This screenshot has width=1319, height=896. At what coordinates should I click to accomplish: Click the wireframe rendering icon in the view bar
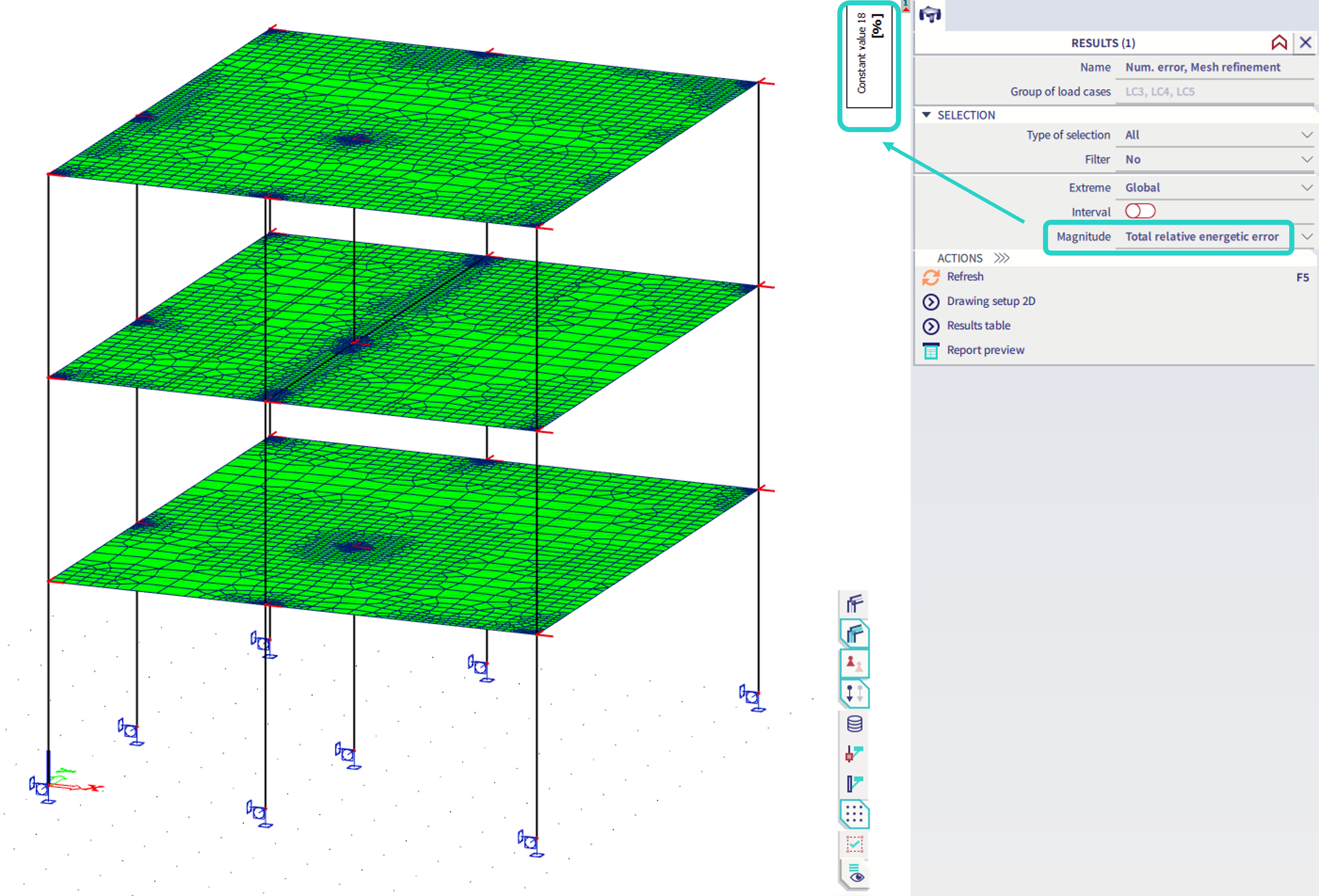point(854,603)
